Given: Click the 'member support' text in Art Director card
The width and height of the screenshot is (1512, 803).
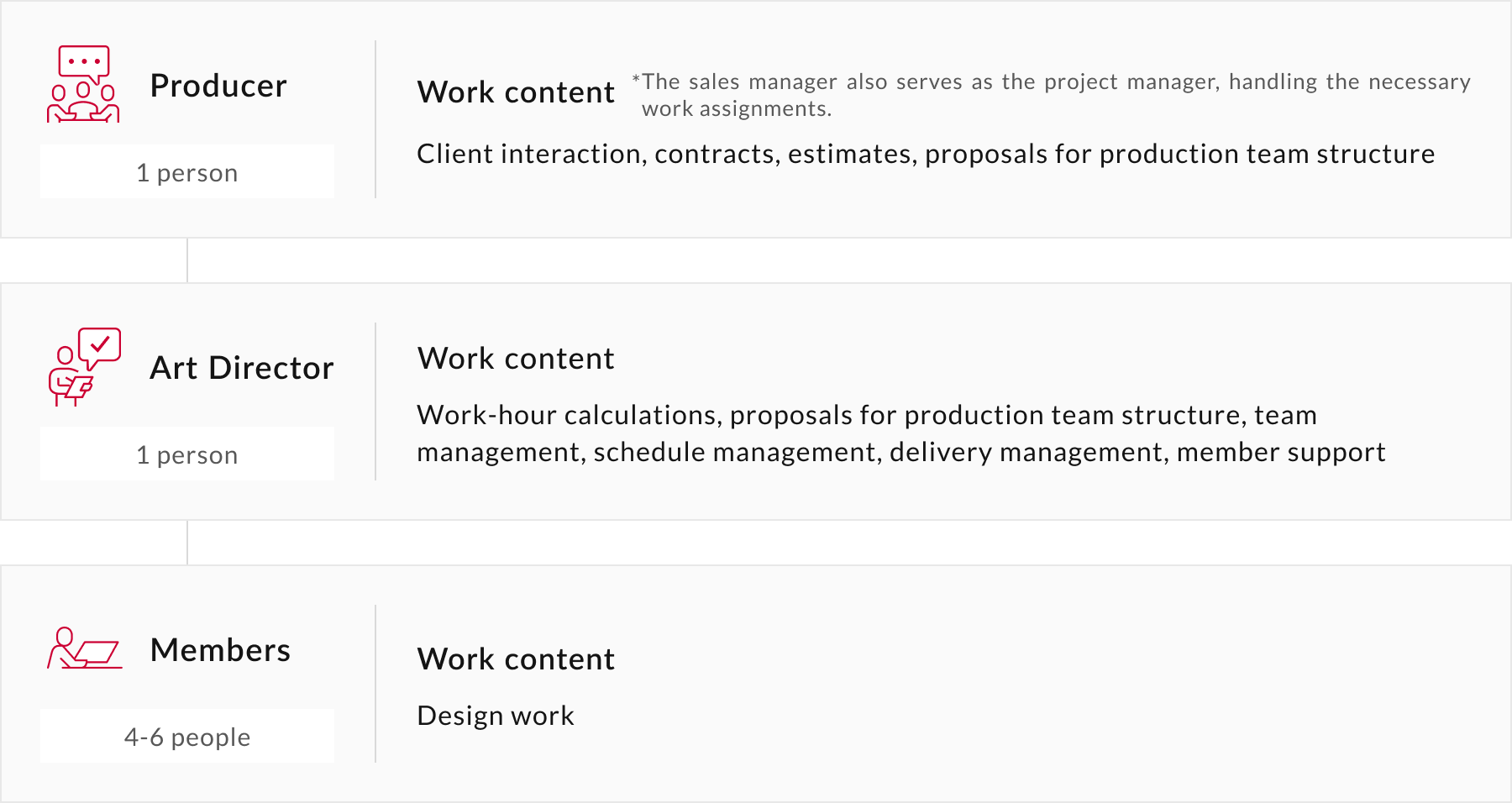Looking at the screenshot, I should [1281, 453].
